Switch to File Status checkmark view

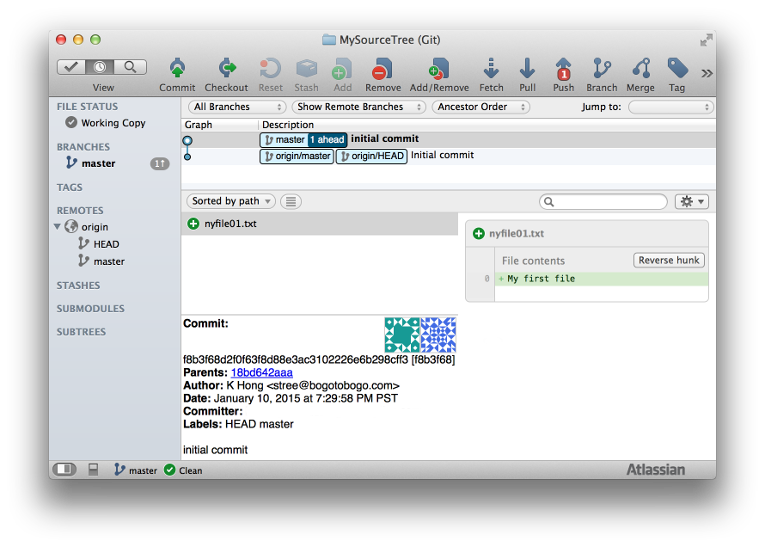[71, 67]
